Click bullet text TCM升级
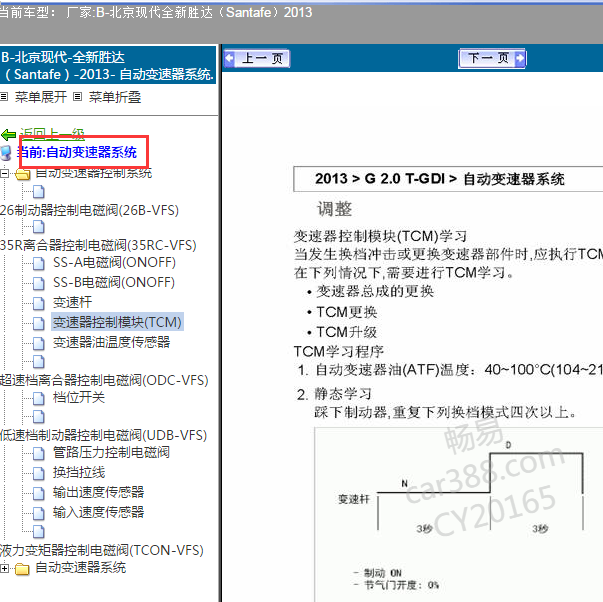Image resolution: width=603 pixels, height=602 pixels. pyautogui.click(x=346, y=332)
